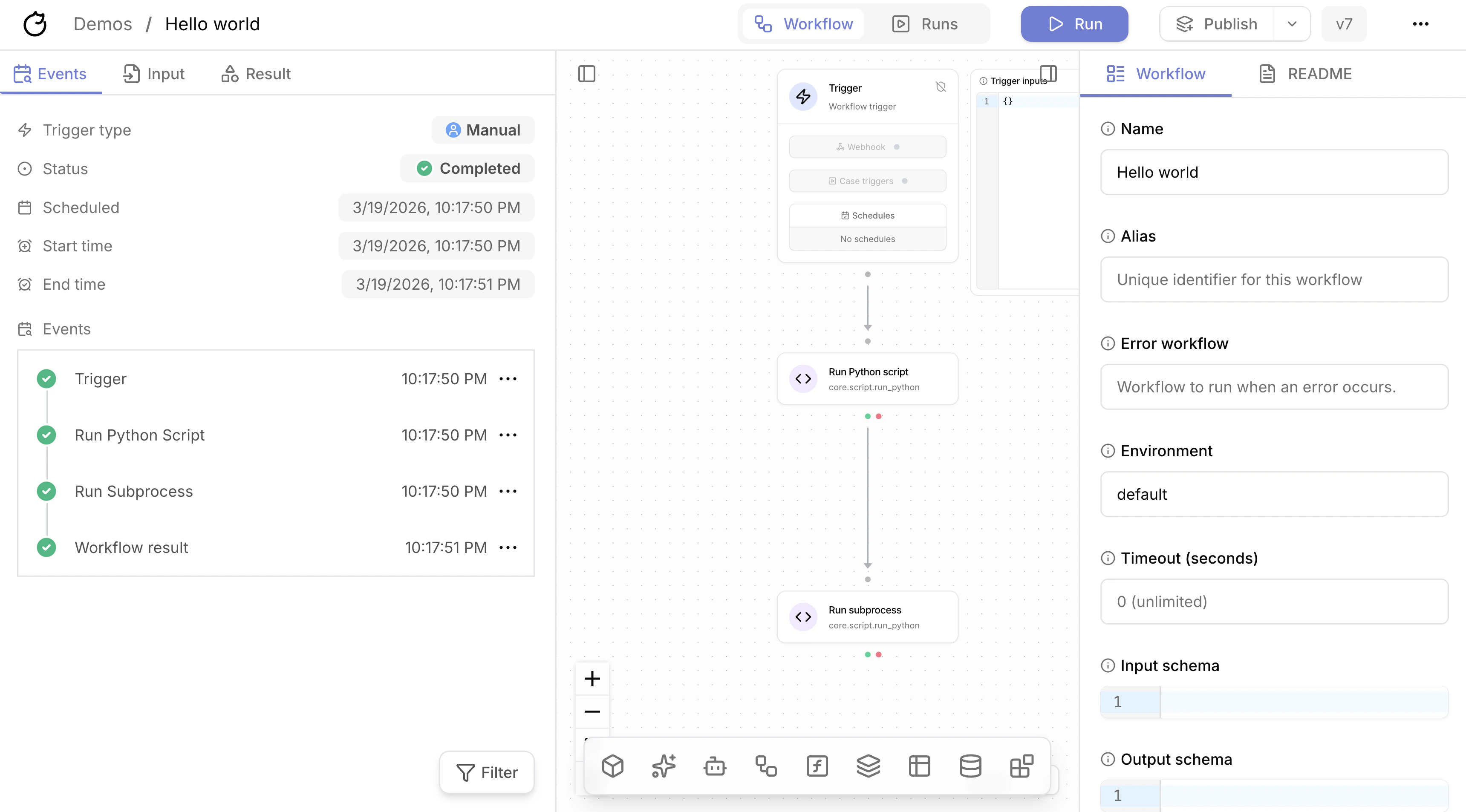Select the table icon in the bottom toolbar
Viewport: 1466px width, 812px height.
click(920, 766)
